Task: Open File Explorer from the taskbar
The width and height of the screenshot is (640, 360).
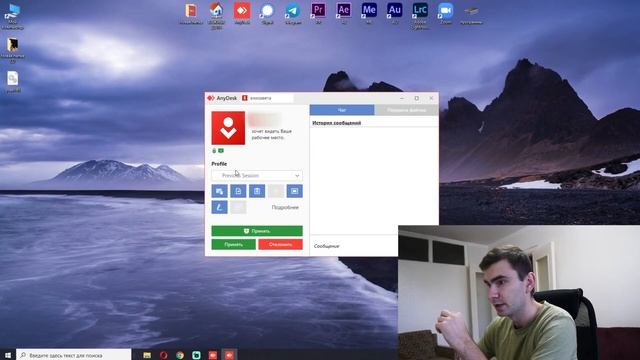Action: (x=147, y=355)
